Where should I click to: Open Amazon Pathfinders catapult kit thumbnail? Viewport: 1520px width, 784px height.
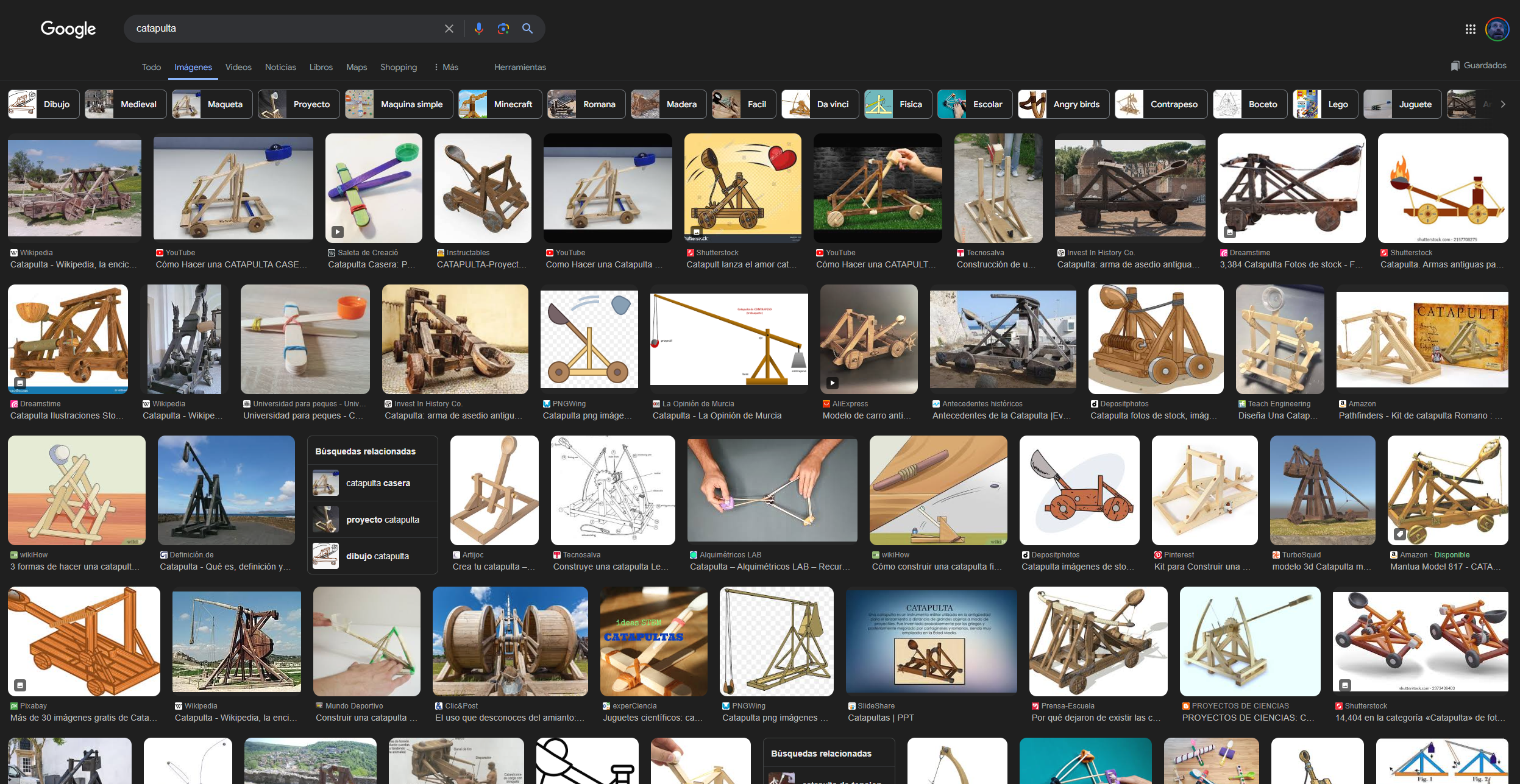(x=1422, y=339)
